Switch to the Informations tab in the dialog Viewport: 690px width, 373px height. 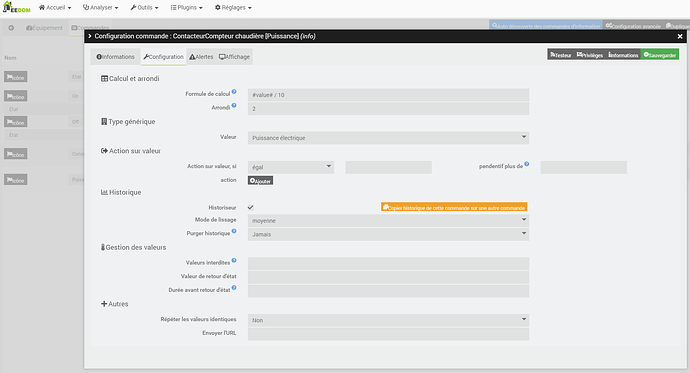click(116, 57)
